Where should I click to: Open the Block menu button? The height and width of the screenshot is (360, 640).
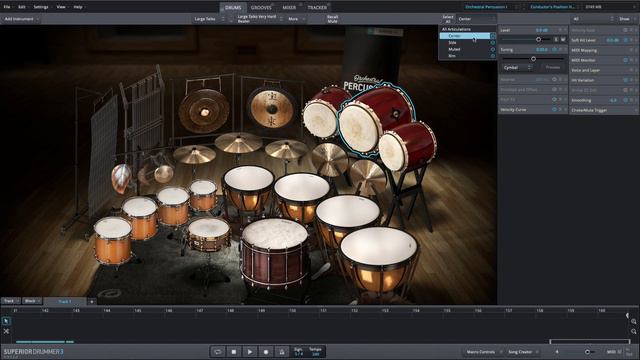pyautogui.click(x=32, y=301)
